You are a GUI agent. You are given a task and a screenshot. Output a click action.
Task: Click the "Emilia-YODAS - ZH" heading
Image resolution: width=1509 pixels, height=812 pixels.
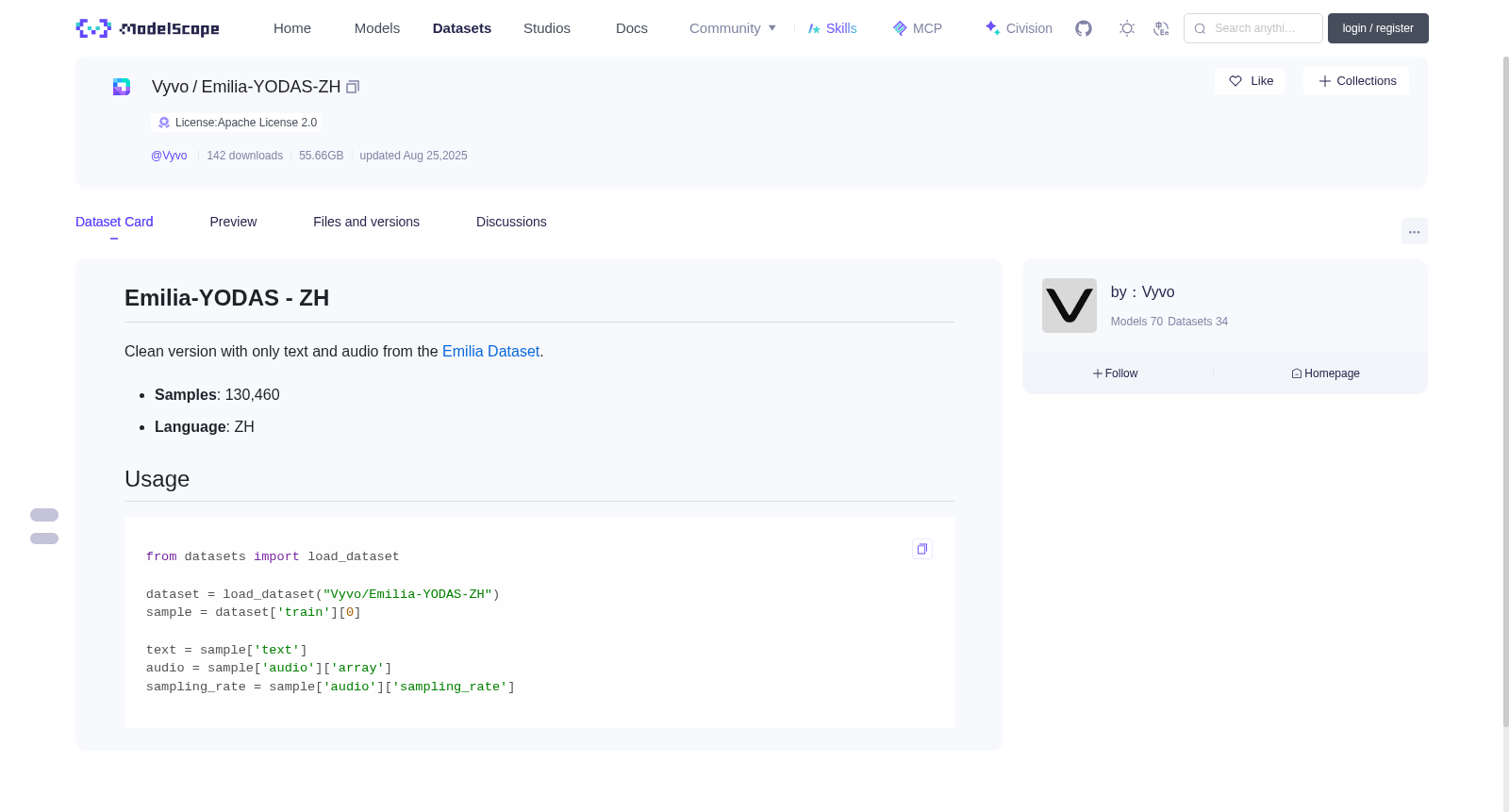click(226, 298)
